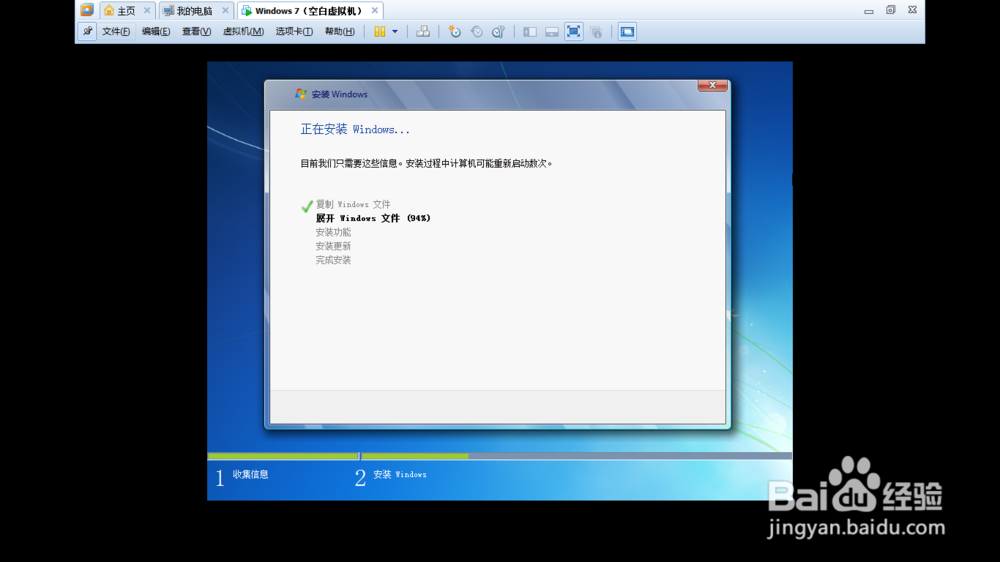
Task: Minimize the VMware window
Action: (x=869, y=10)
